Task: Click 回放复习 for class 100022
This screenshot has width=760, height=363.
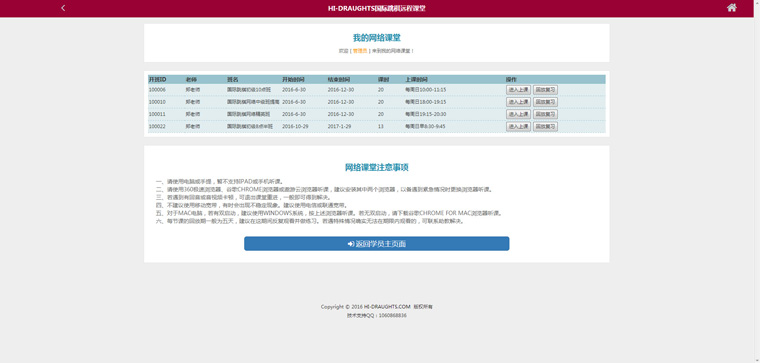Action: tap(545, 126)
